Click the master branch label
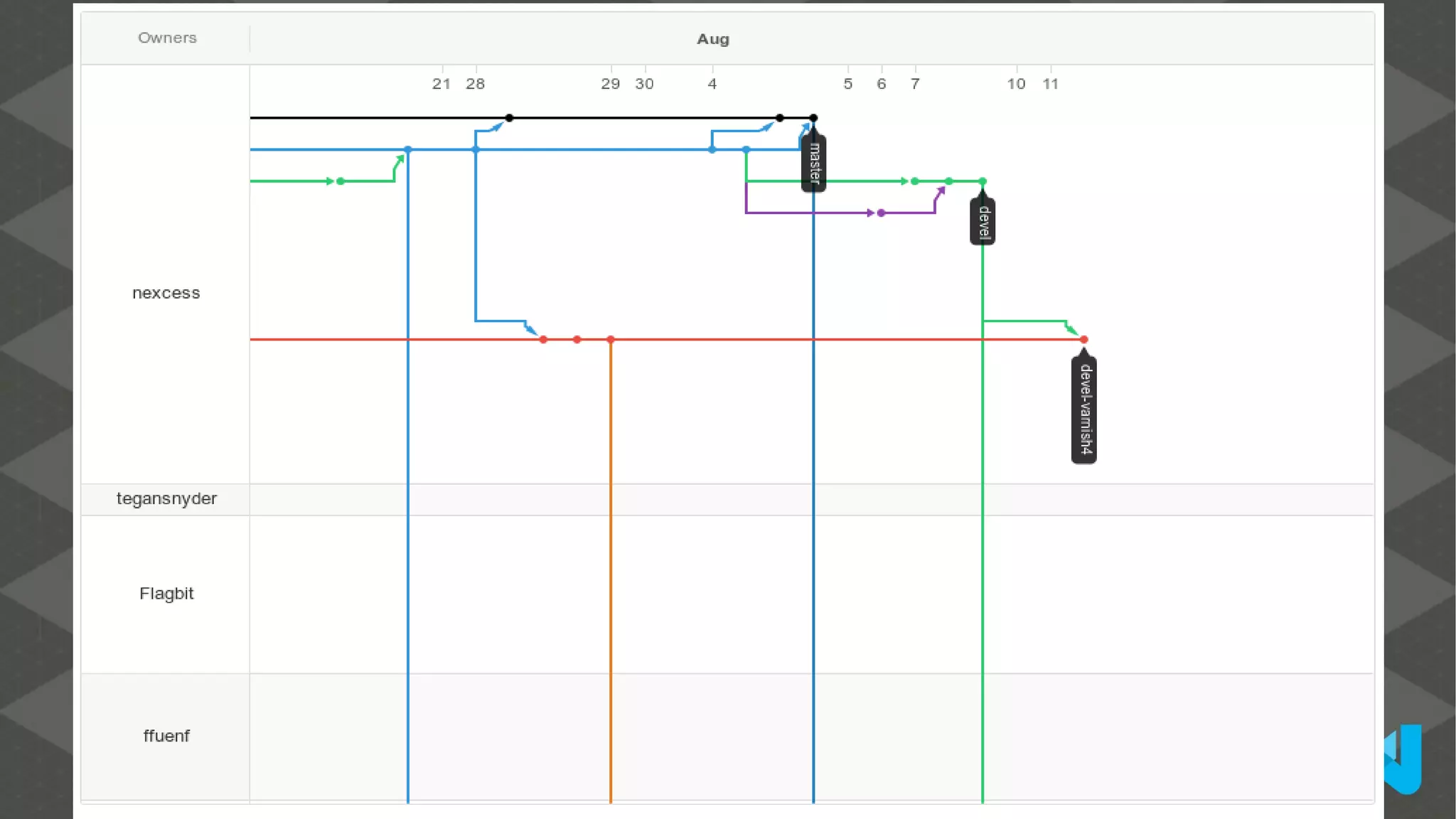Screen dimensions: 1456x819 pyautogui.click(x=814, y=164)
